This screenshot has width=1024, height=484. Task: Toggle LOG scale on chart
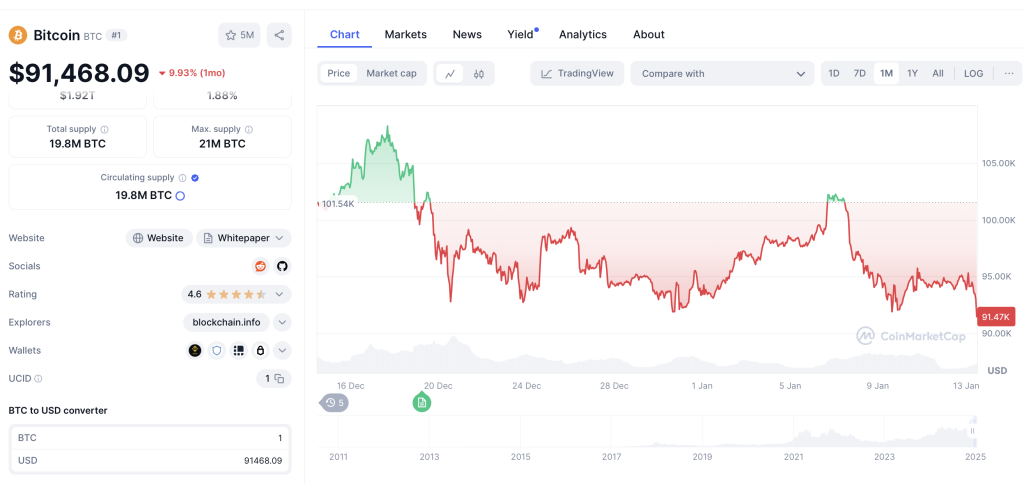pyautogui.click(x=973, y=74)
